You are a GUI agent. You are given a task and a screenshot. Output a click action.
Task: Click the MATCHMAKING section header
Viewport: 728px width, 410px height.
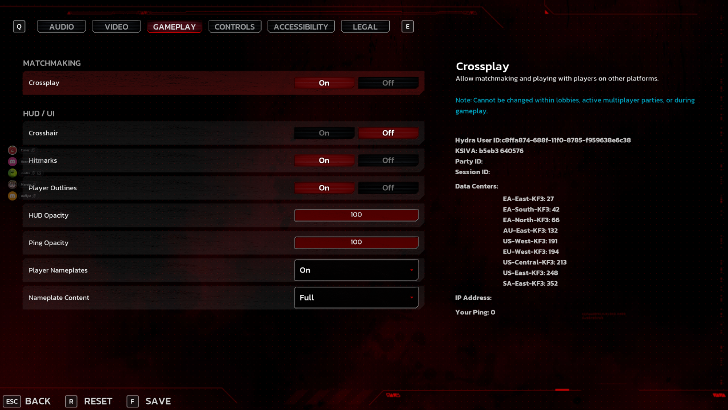click(x=52, y=63)
